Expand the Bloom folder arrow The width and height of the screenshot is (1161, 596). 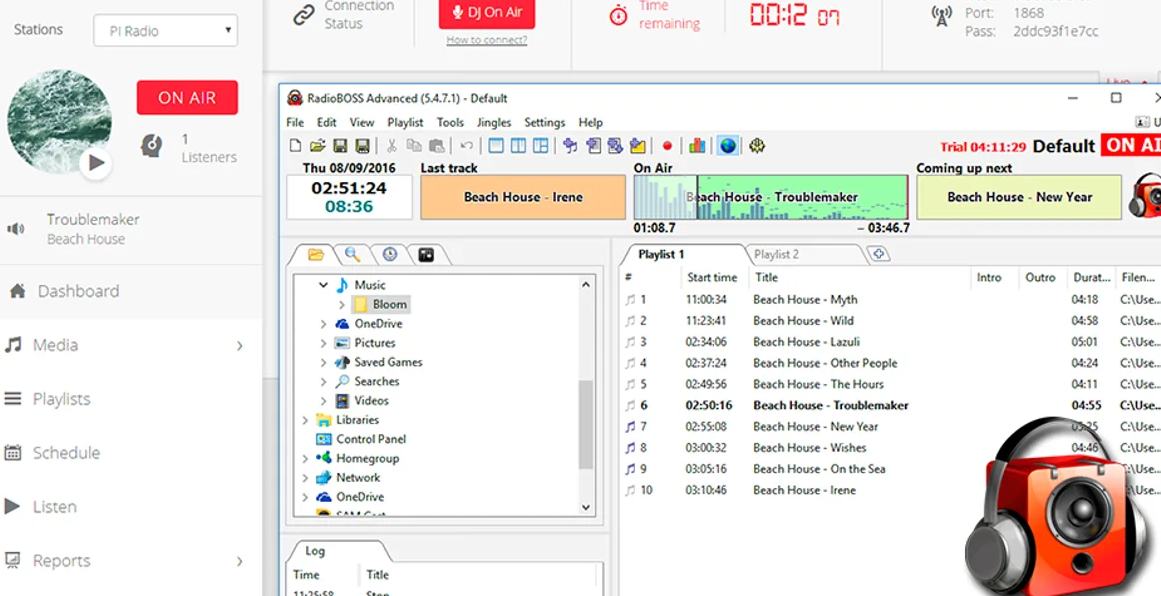pos(341,304)
